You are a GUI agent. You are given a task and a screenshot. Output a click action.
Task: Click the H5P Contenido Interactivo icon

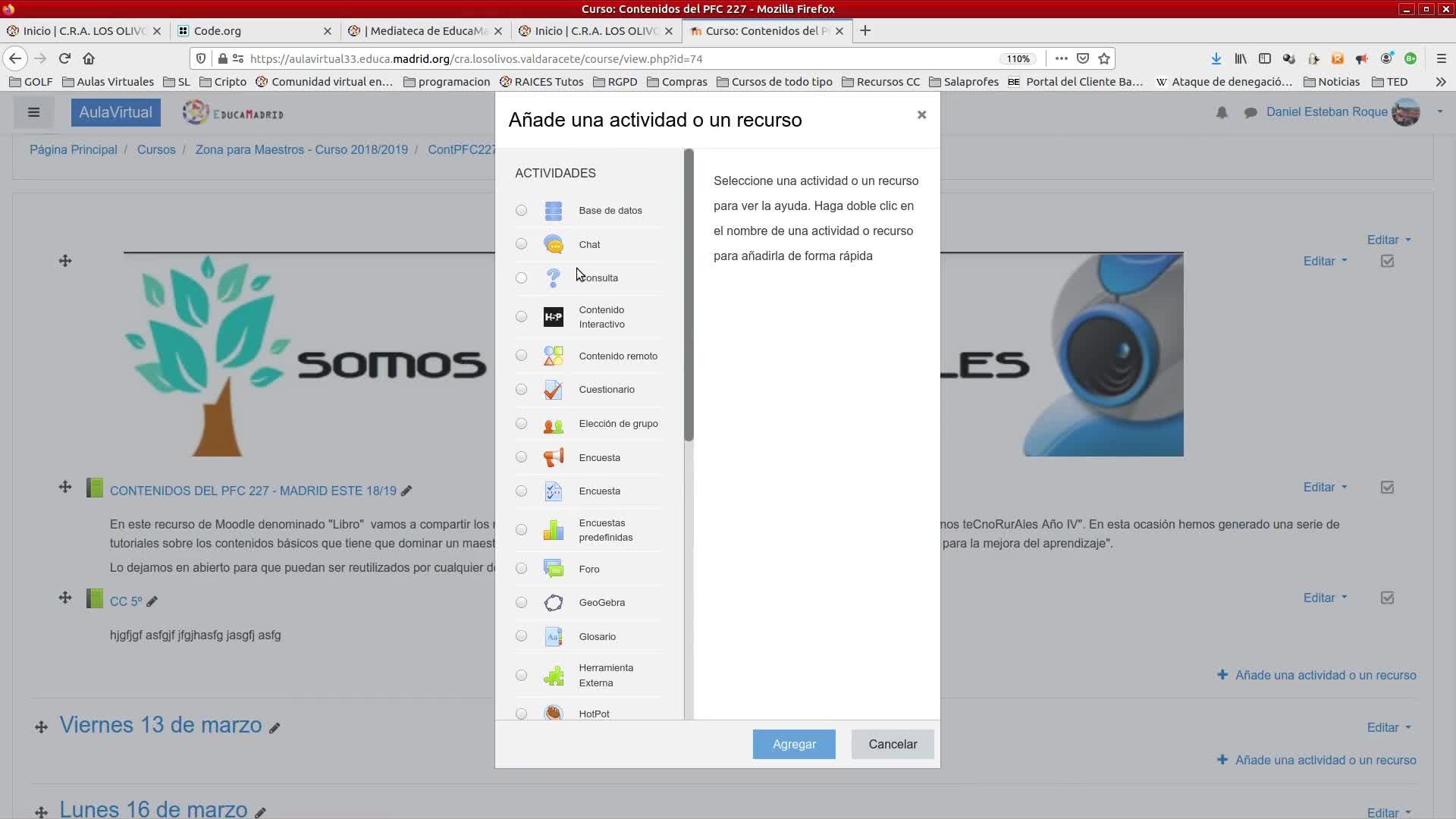pyautogui.click(x=553, y=317)
